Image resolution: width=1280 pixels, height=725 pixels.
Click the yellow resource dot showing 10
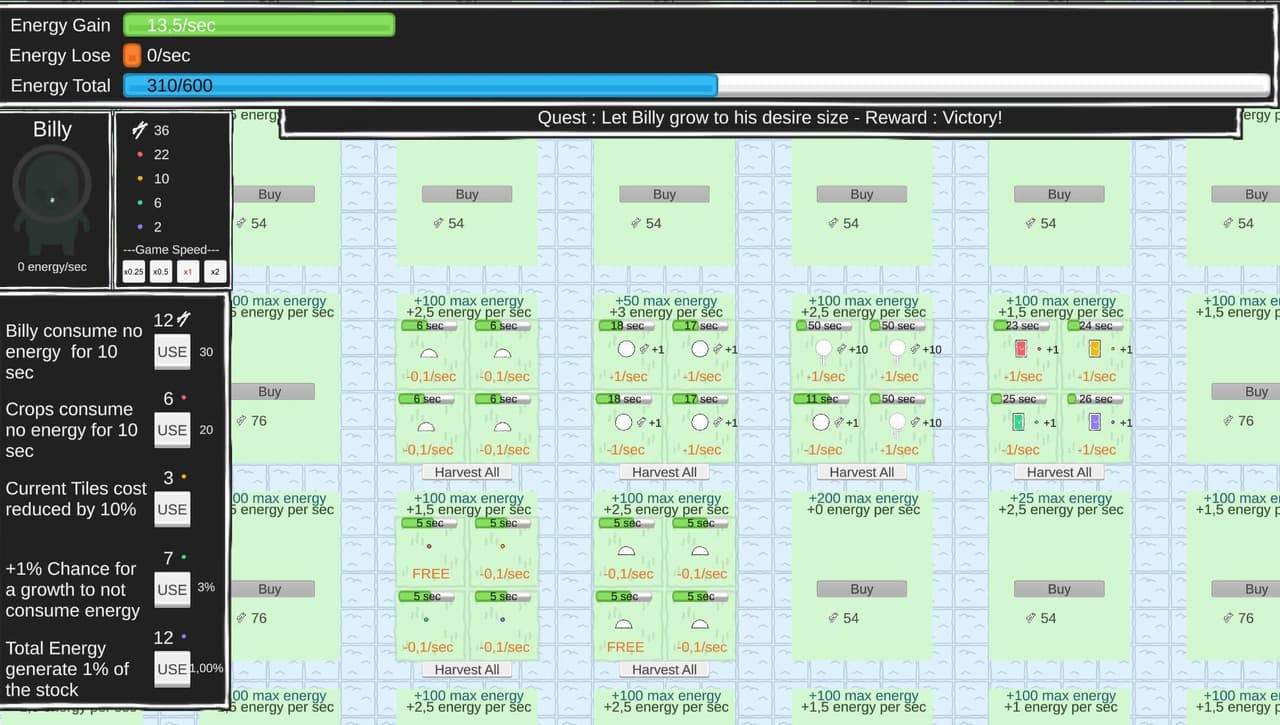pyautogui.click(x=140, y=179)
